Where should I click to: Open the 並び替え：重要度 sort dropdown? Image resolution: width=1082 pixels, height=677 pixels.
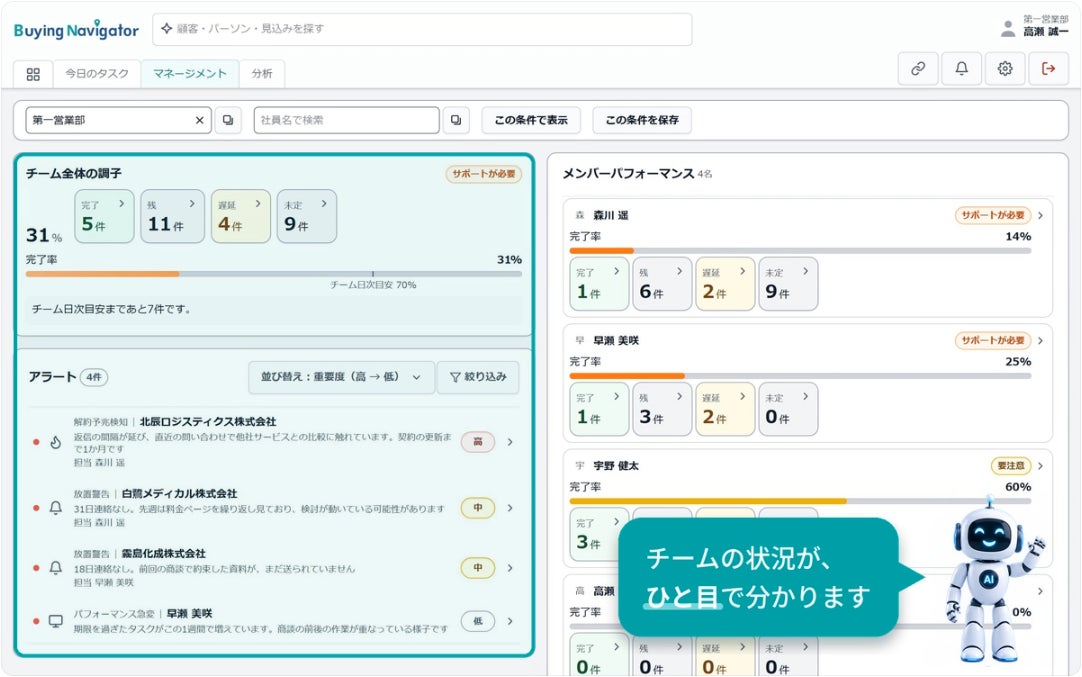click(341, 377)
